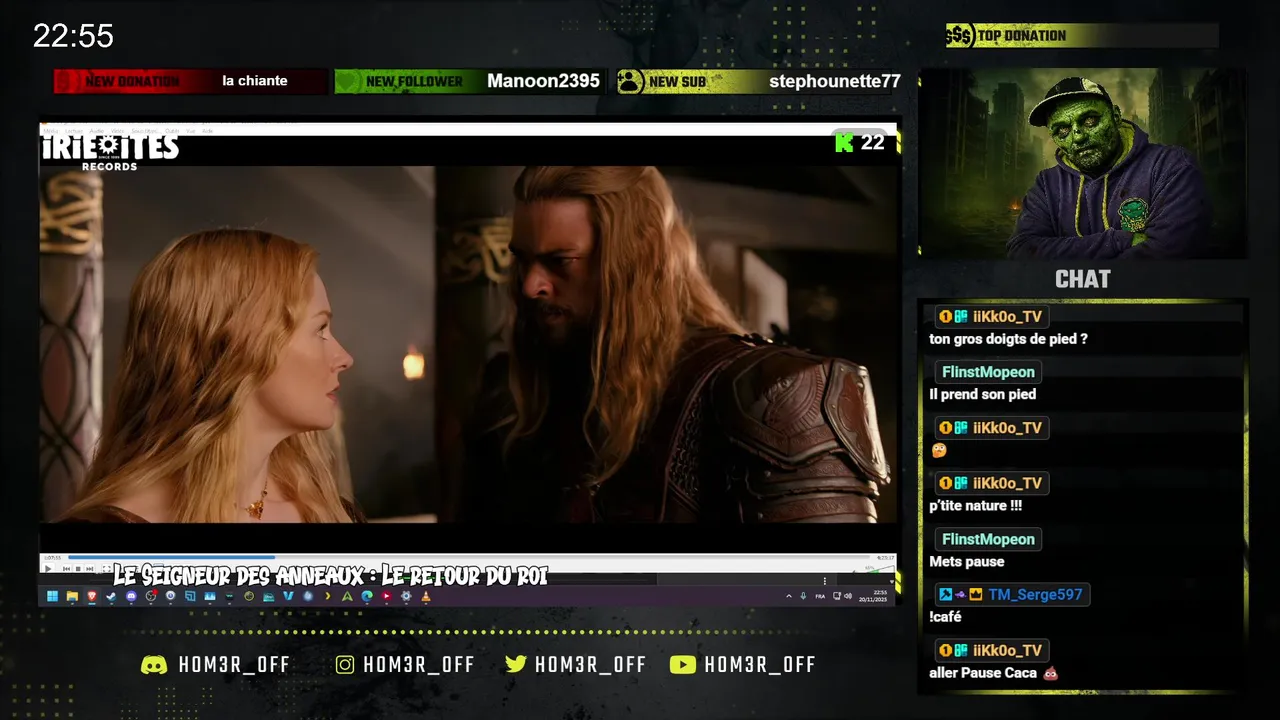Click the NEW DONATION label
1280x720 pixels.
tap(132, 81)
